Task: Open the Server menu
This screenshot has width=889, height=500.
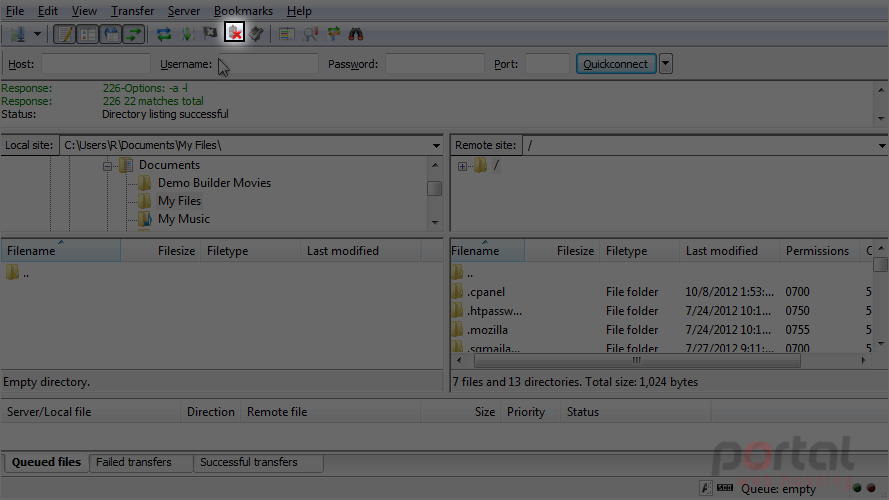Action: [x=184, y=11]
